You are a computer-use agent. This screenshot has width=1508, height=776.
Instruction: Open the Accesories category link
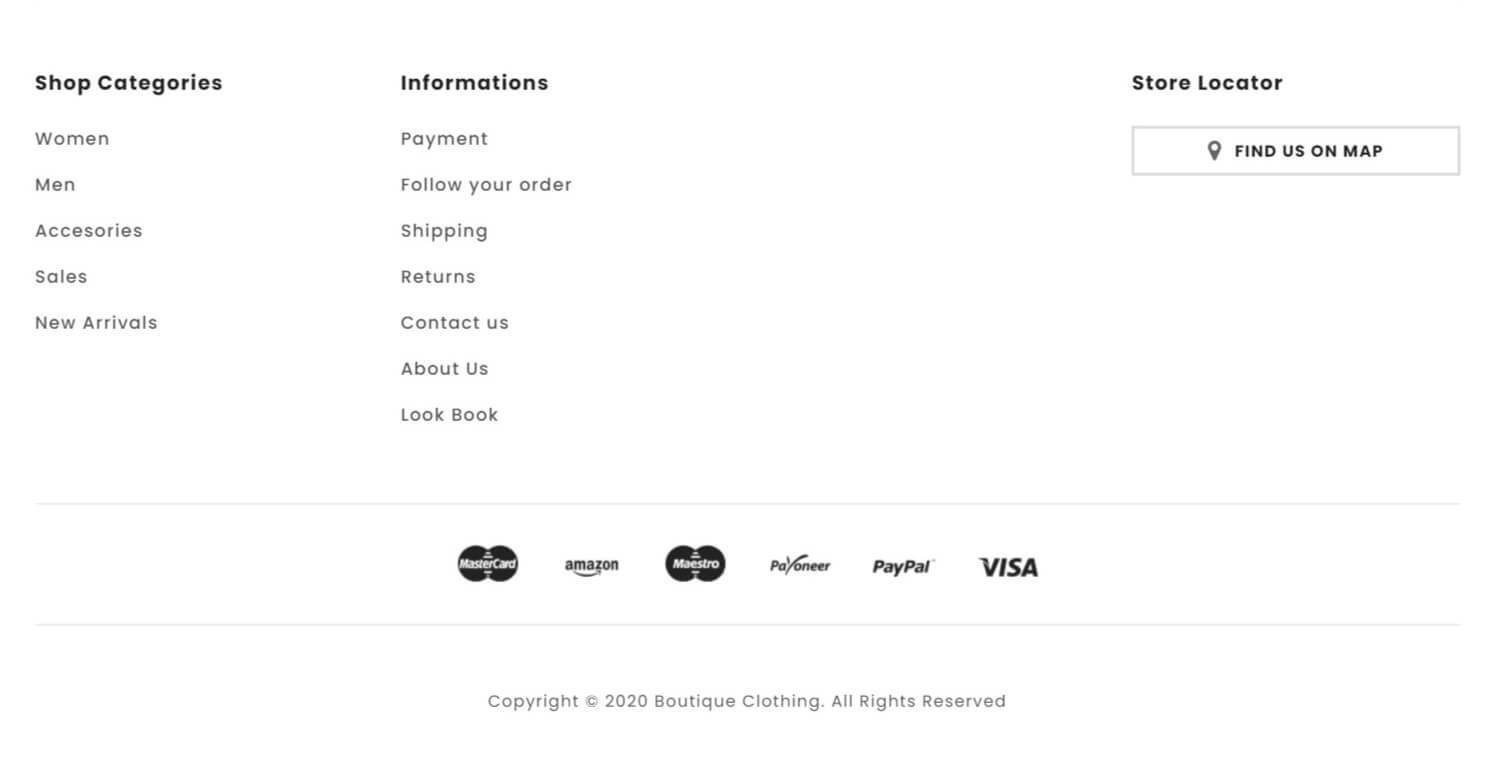(x=89, y=231)
